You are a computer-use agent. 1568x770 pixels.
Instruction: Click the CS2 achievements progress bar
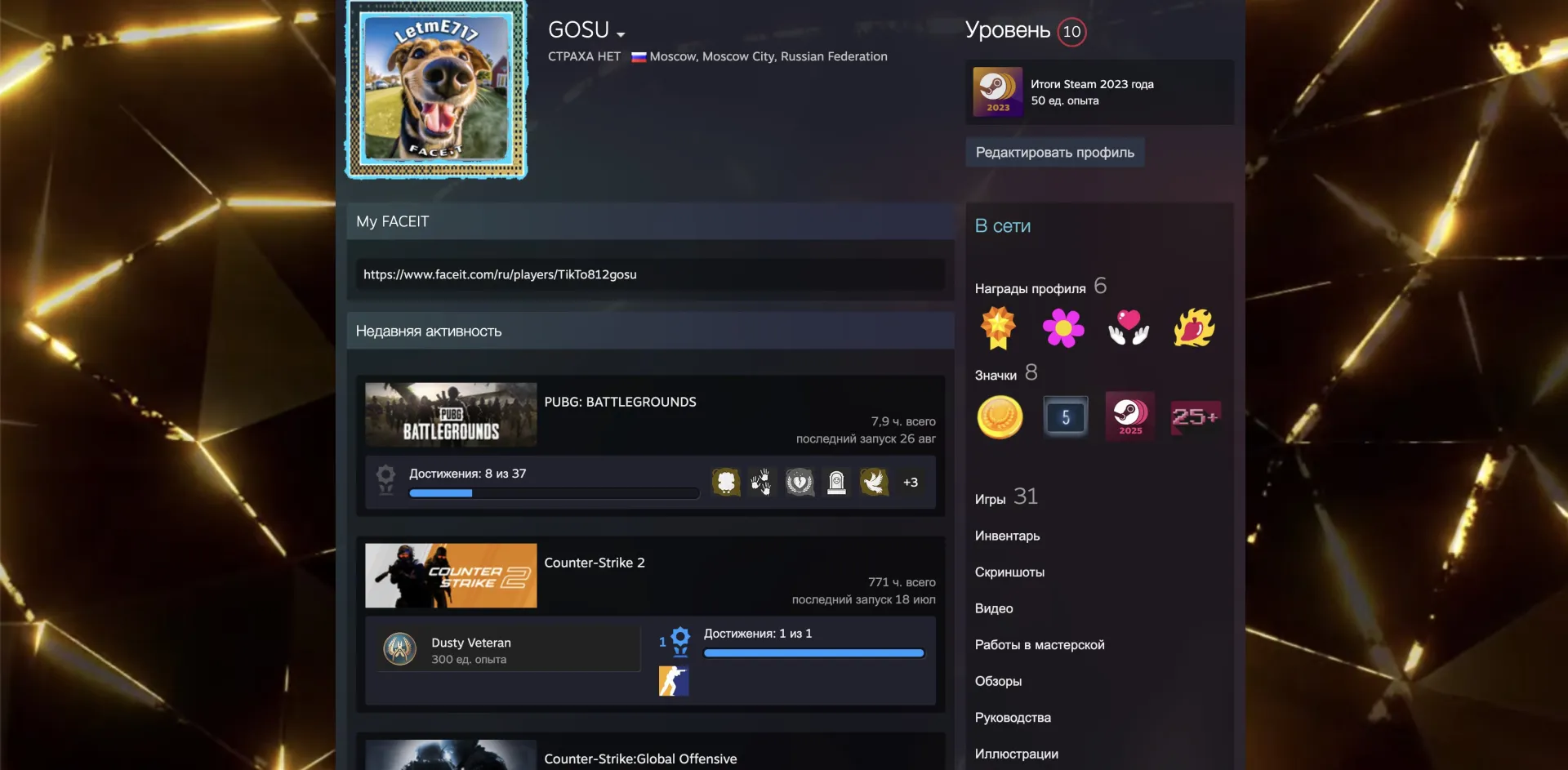click(813, 653)
